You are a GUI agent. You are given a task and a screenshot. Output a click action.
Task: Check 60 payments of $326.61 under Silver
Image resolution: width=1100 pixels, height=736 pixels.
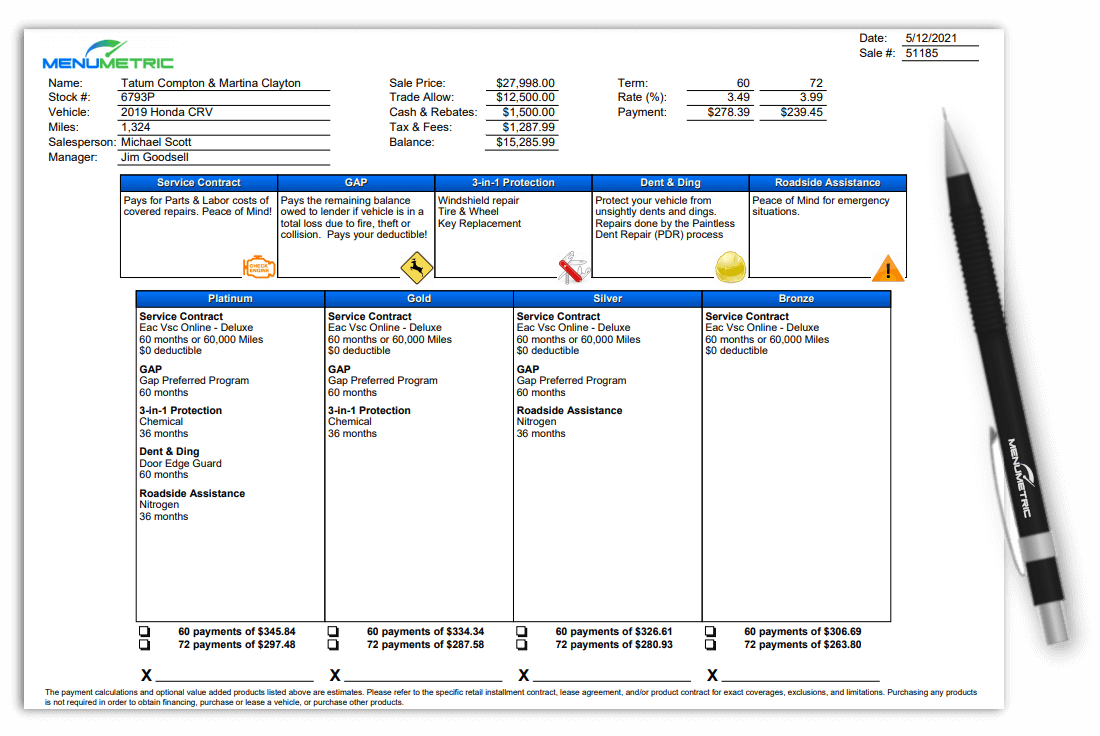[521, 631]
